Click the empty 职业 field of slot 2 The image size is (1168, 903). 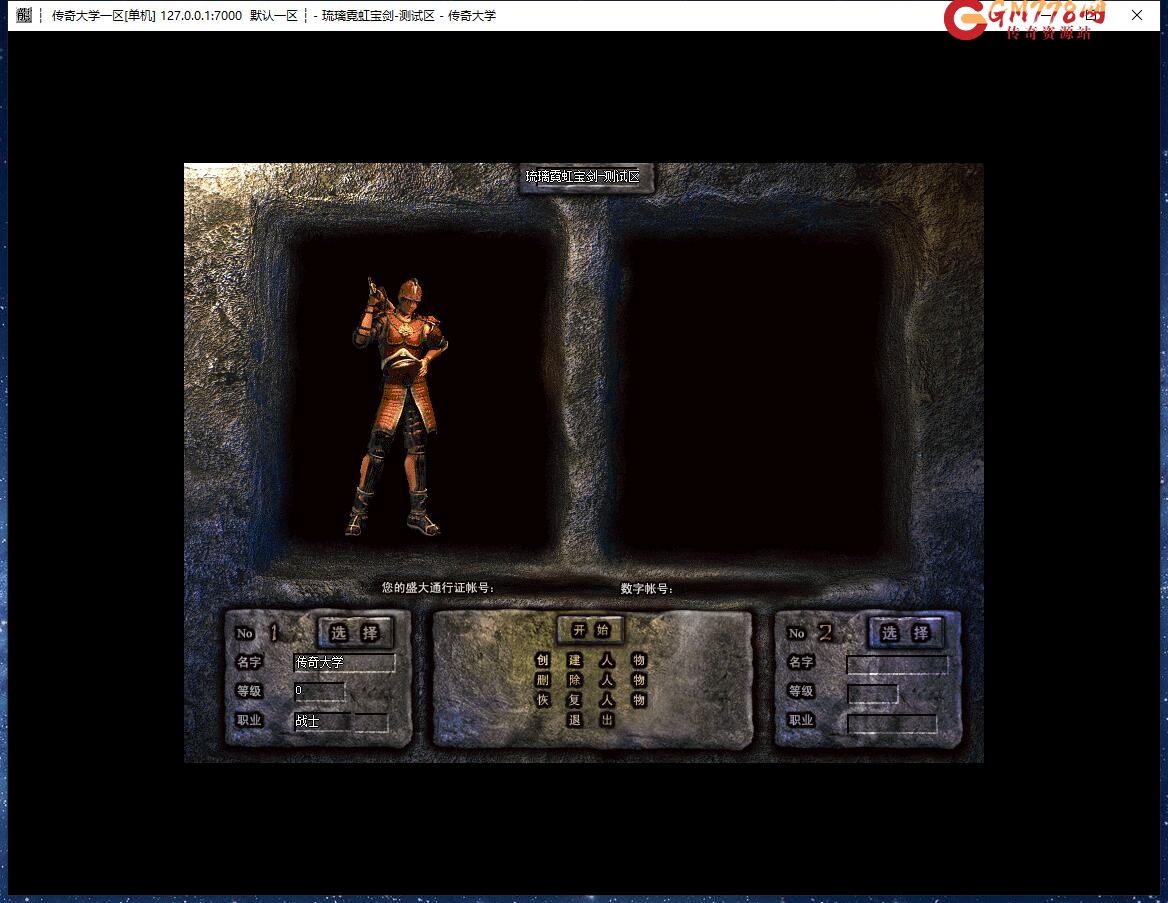[892, 723]
